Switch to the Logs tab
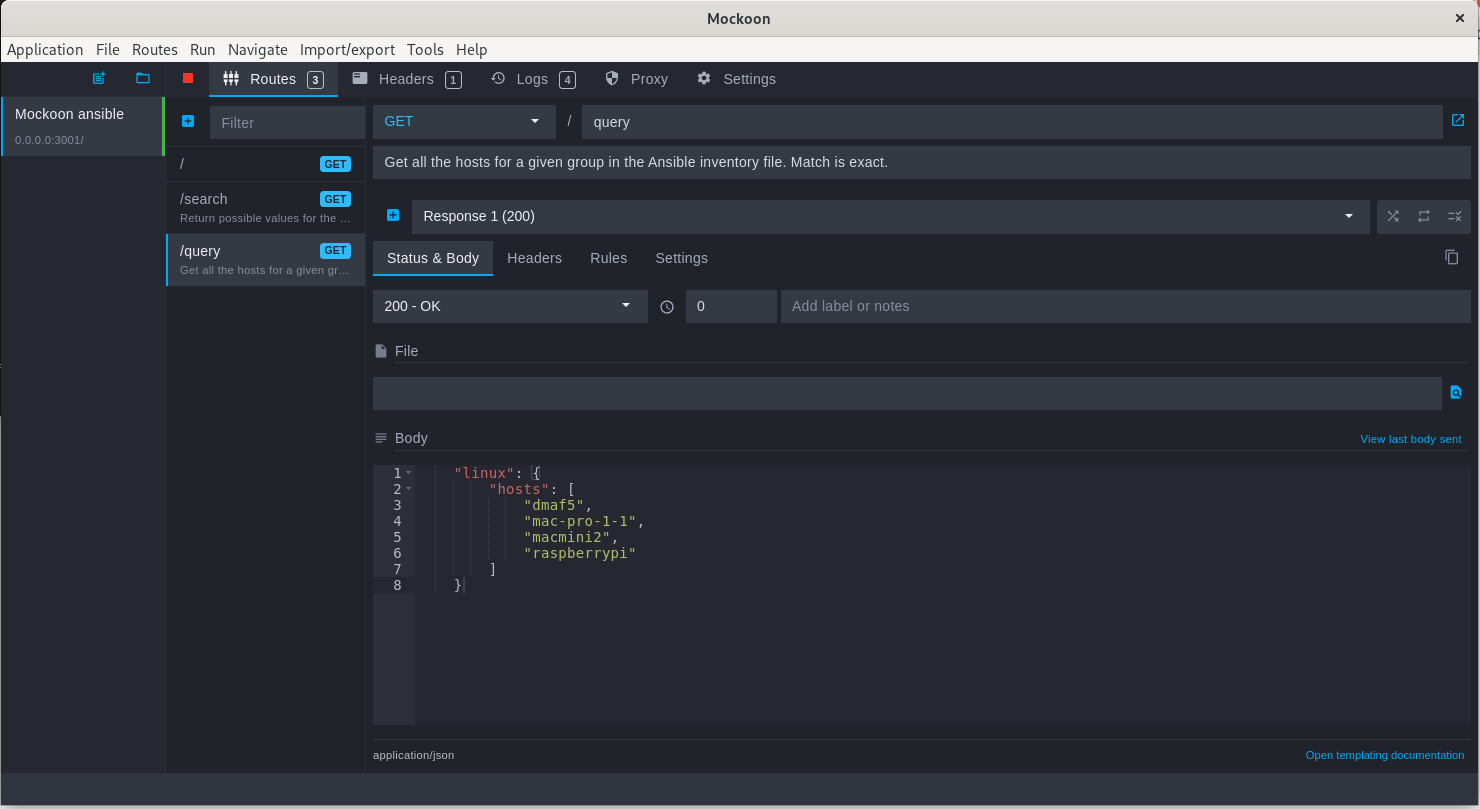The width and height of the screenshot is (1480, 809). click(532, 79)
